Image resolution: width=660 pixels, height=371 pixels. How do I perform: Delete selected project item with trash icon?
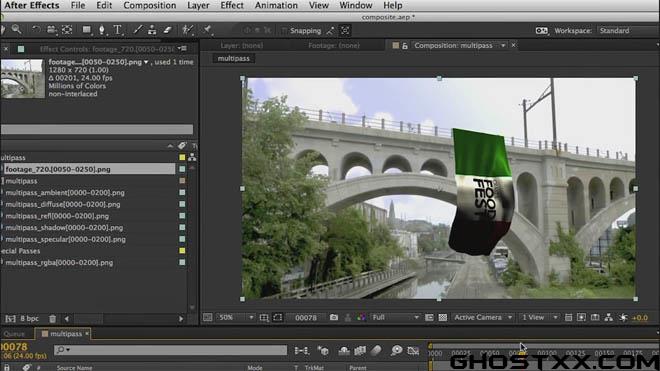[x=53, y=319]
